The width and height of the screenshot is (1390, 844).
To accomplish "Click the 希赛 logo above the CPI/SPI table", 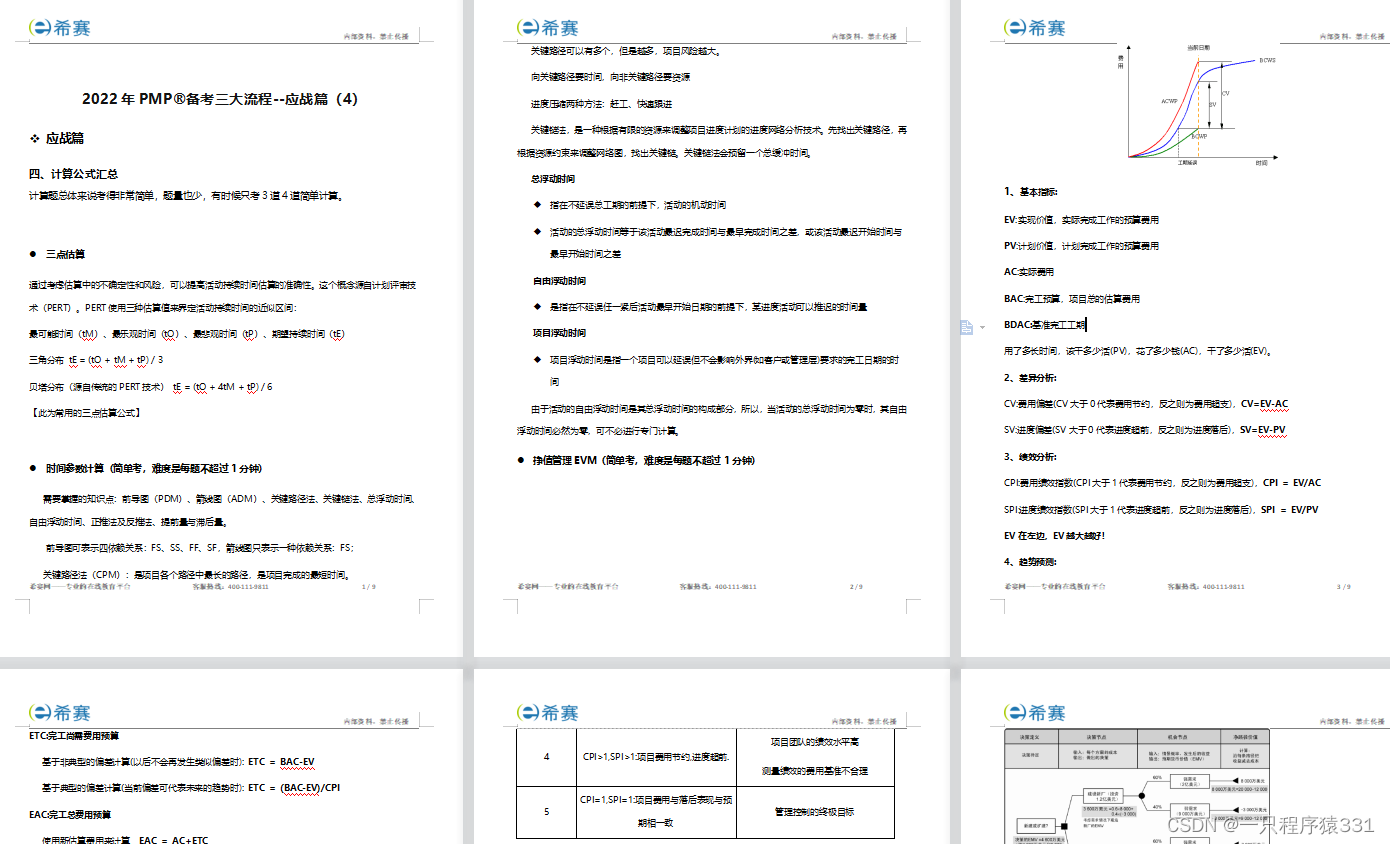I will click(548, 712).
